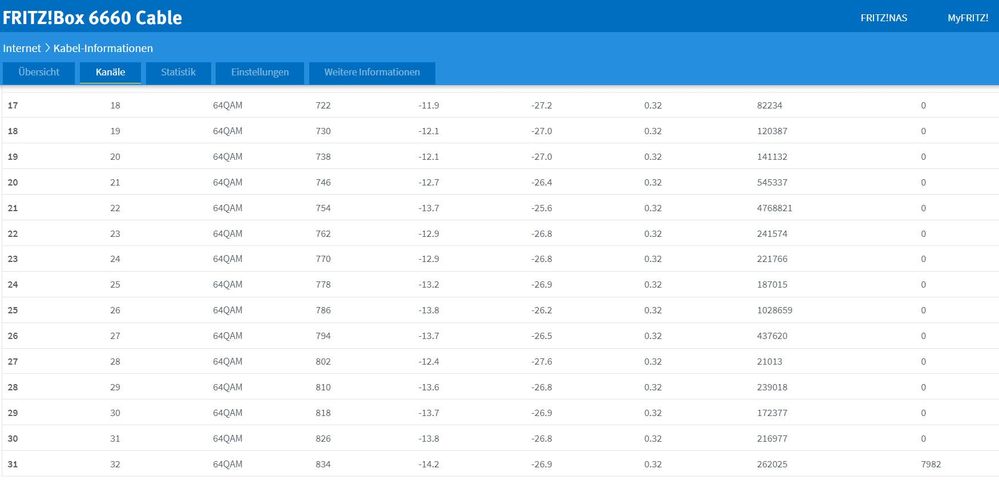
Task: Select channel number 17 in first column
Action: click(x=13, y=106)
